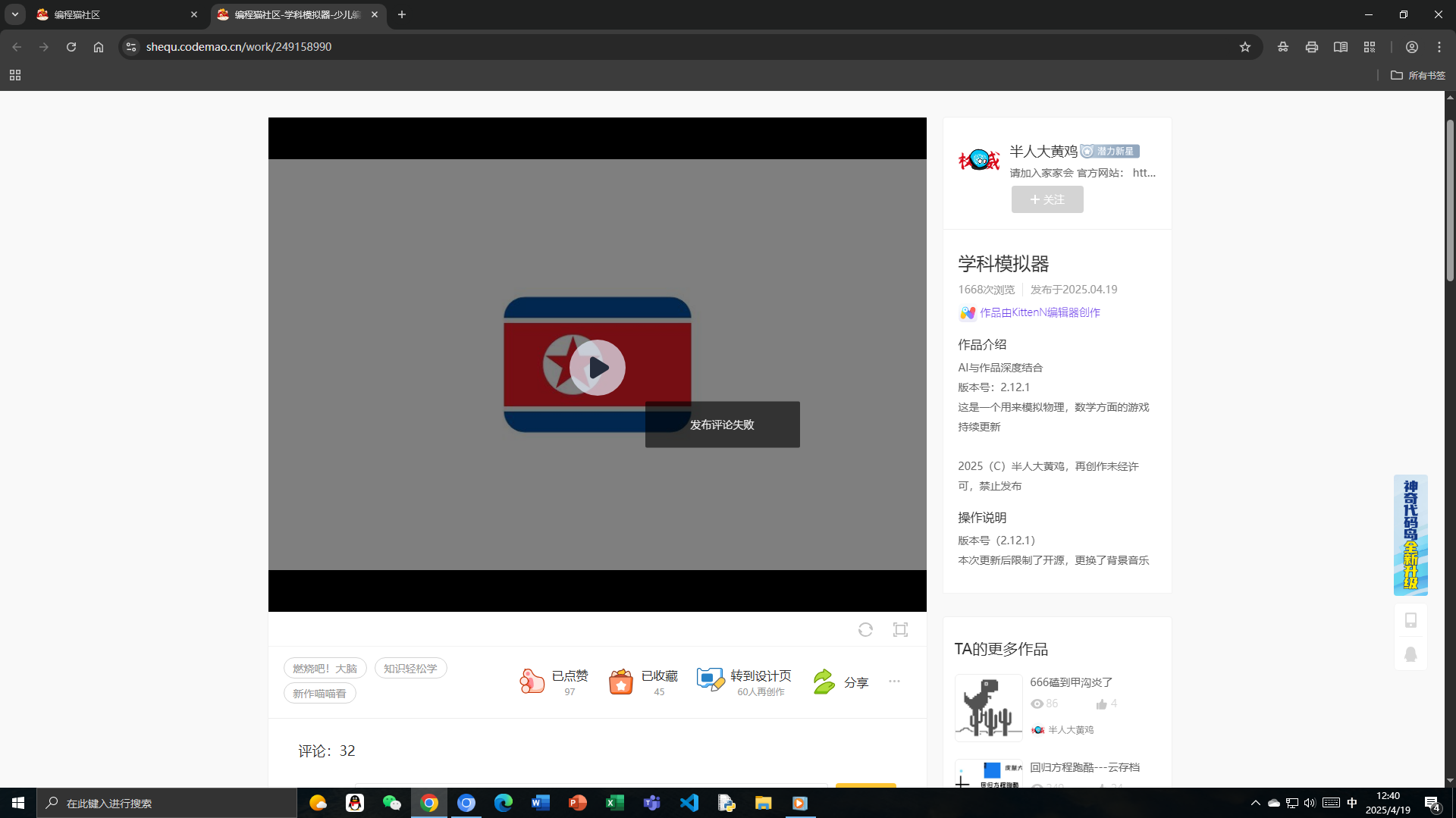
Task: Open the 666磕到甲沟炎了 title link
Action: point(1072,682)
